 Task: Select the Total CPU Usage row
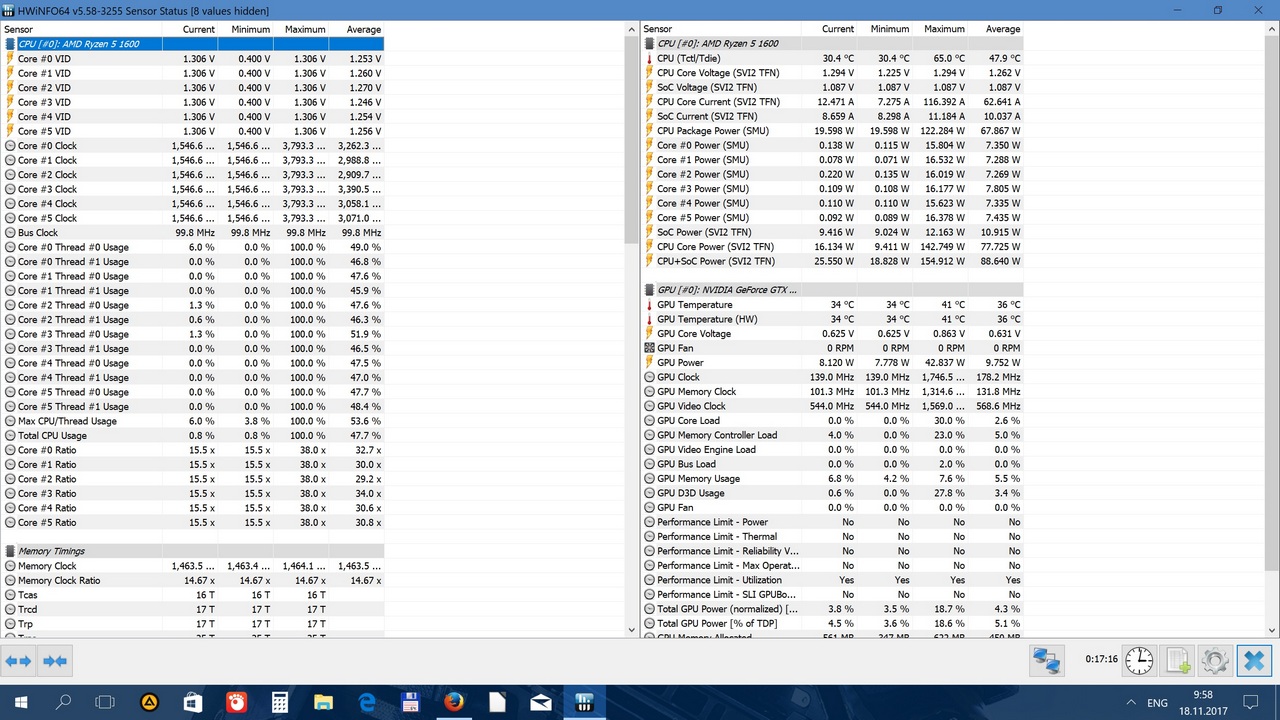193,436
